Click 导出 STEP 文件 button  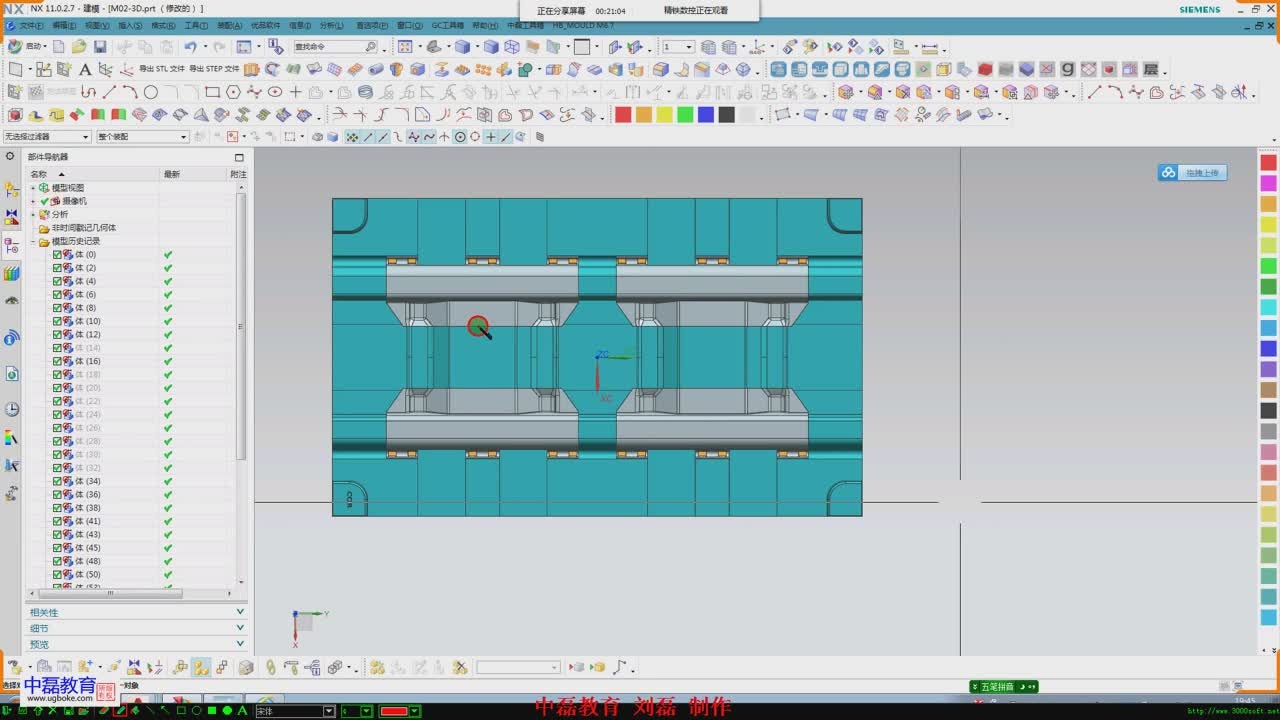point(215,69)
